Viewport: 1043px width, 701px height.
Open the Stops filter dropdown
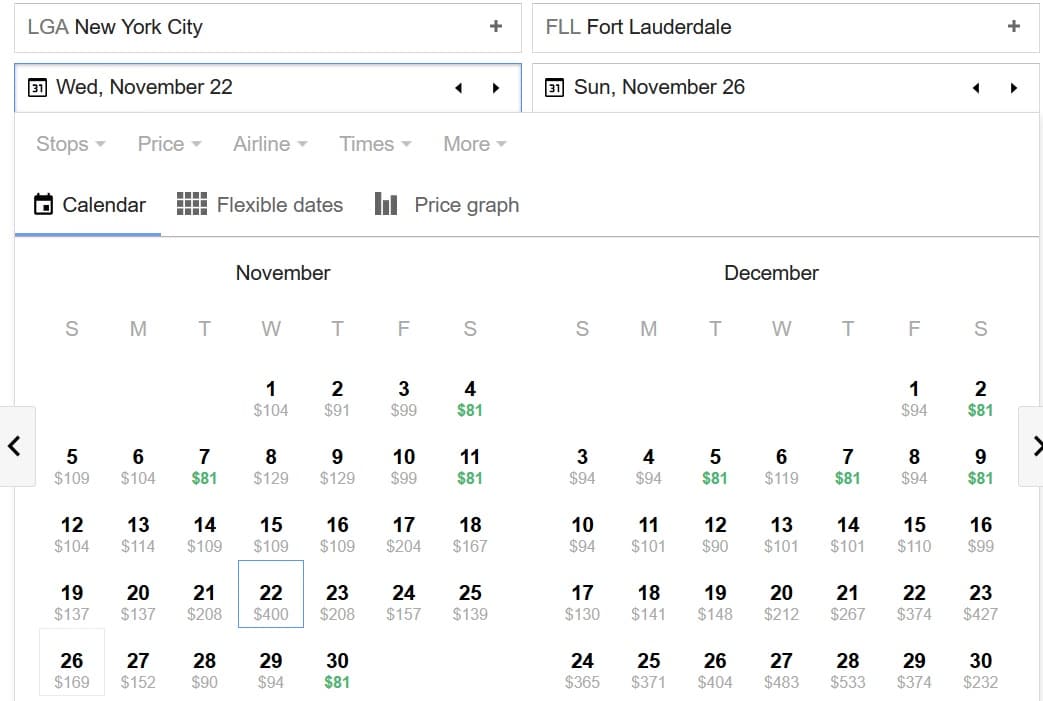(71, 144)
